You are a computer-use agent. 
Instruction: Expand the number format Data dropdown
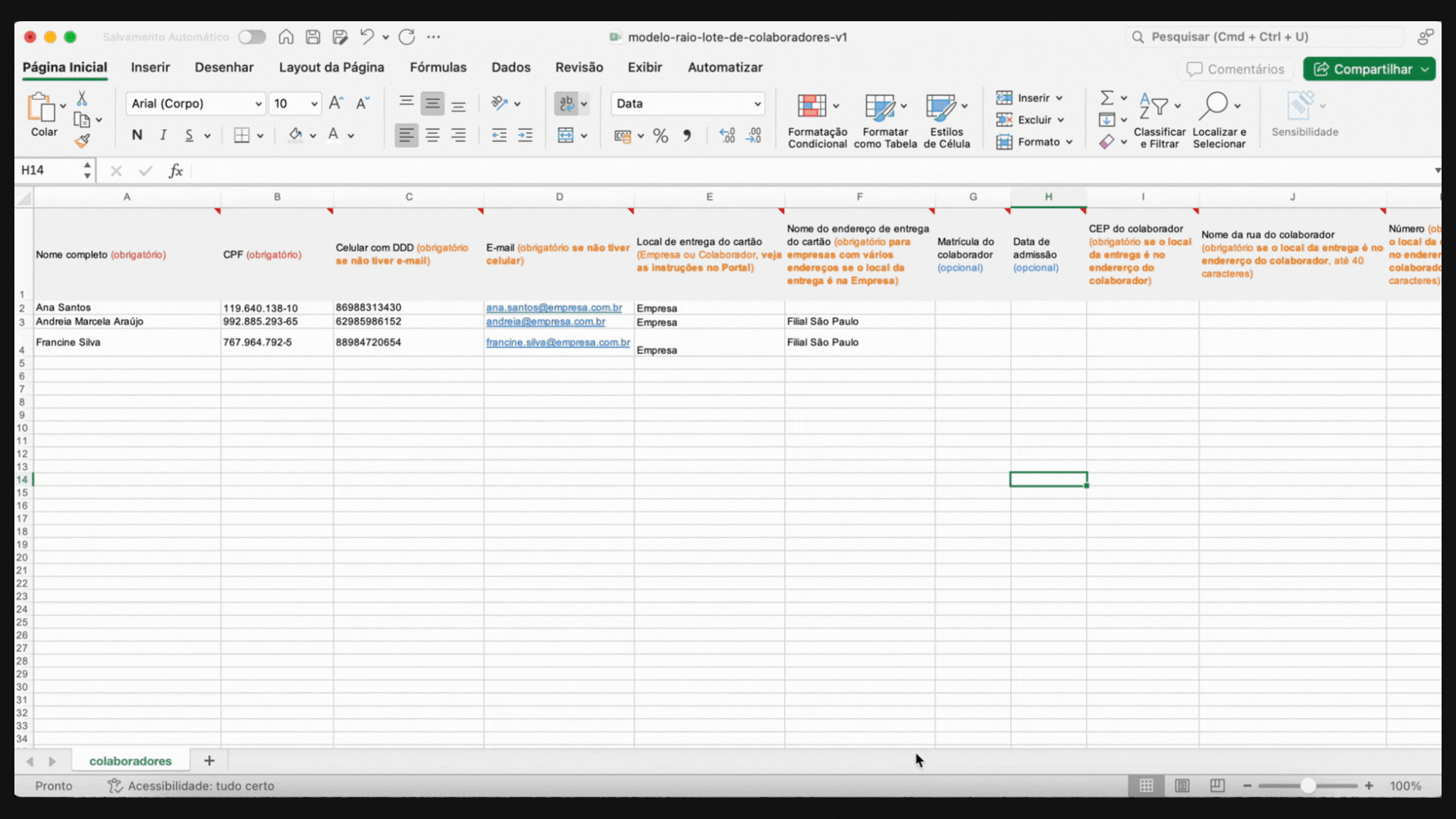point(757,104)
